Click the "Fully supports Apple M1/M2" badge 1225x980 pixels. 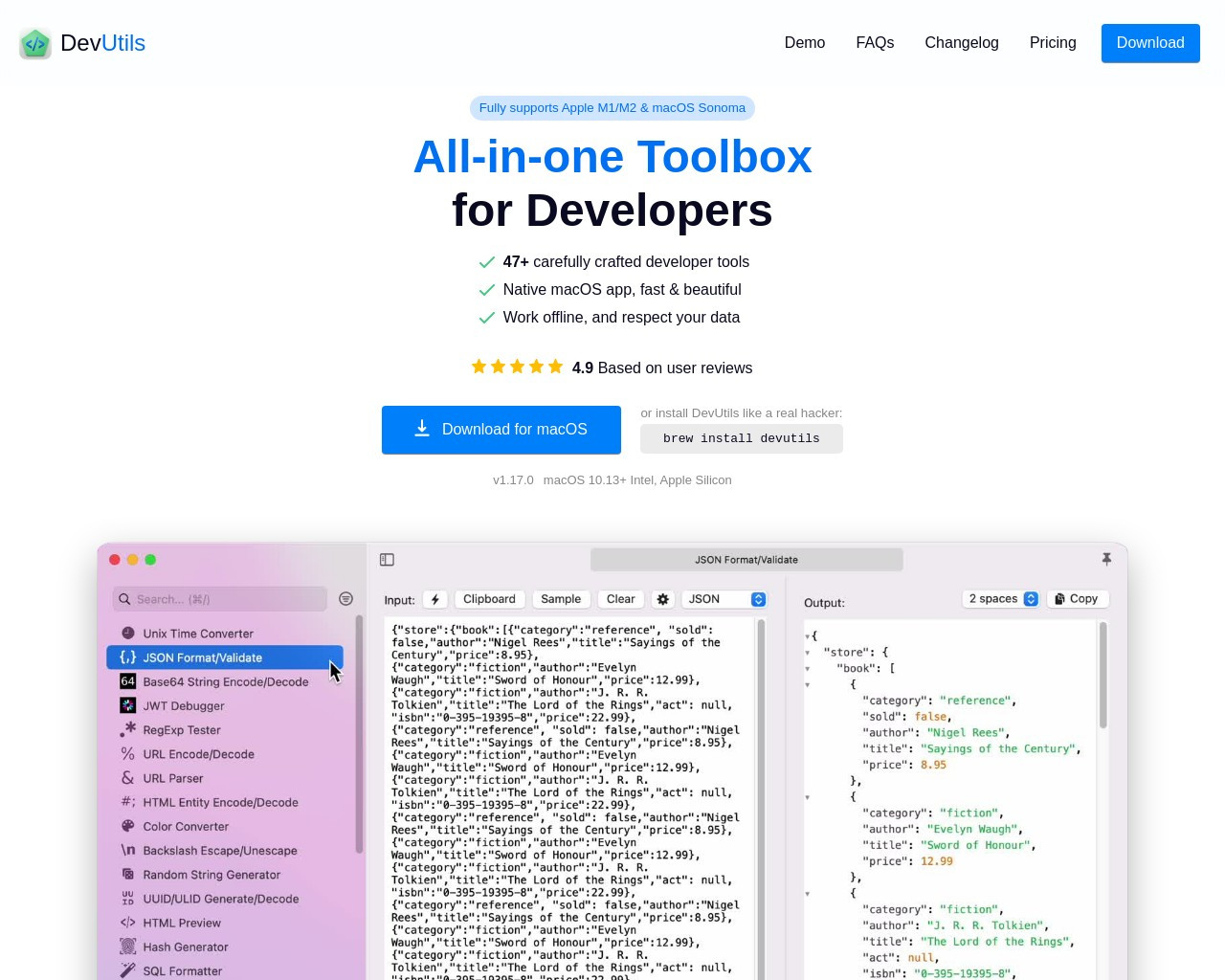pos(612,108)
